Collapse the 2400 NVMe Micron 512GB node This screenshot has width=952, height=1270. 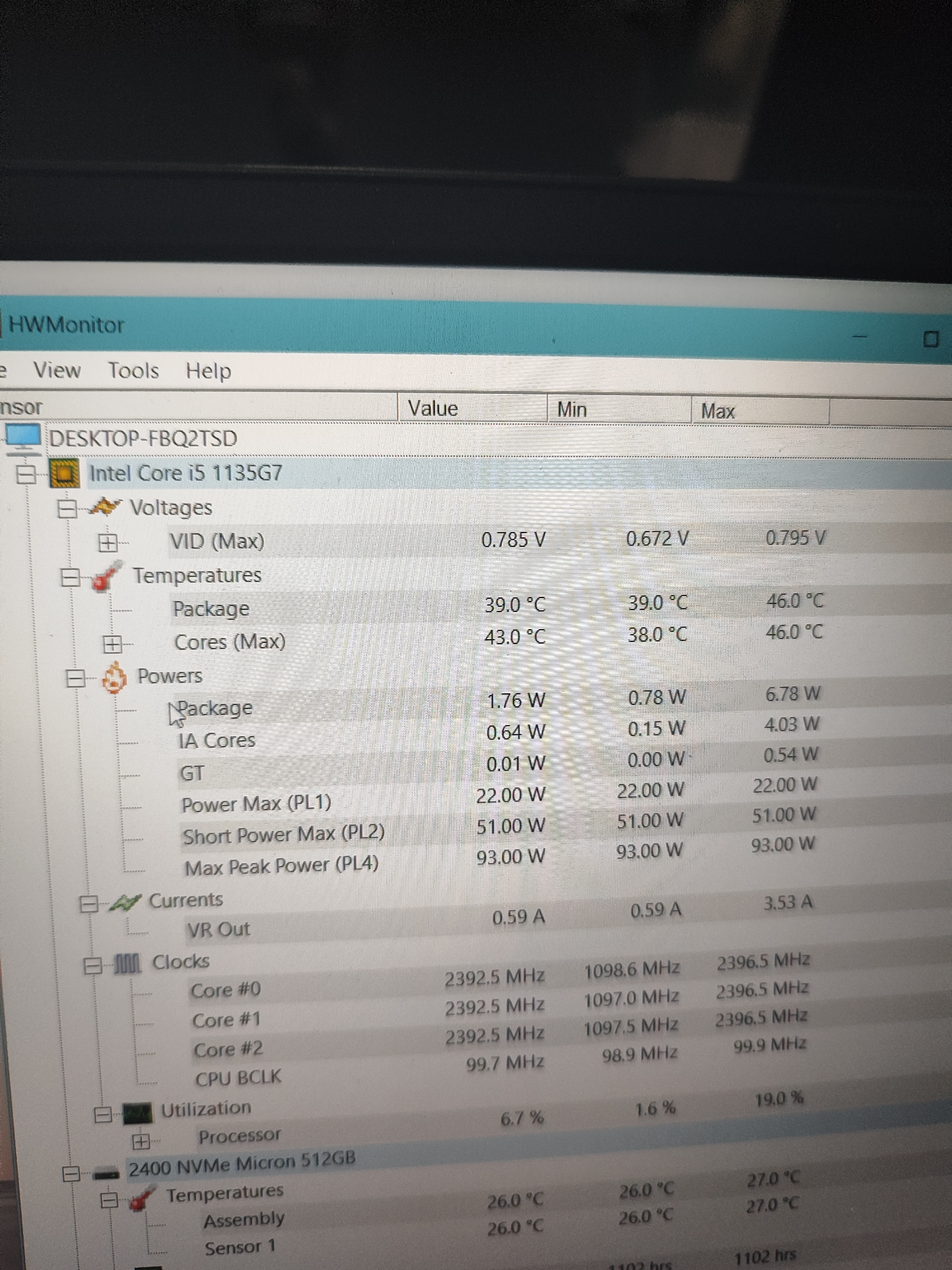[x=71, y=1174]
